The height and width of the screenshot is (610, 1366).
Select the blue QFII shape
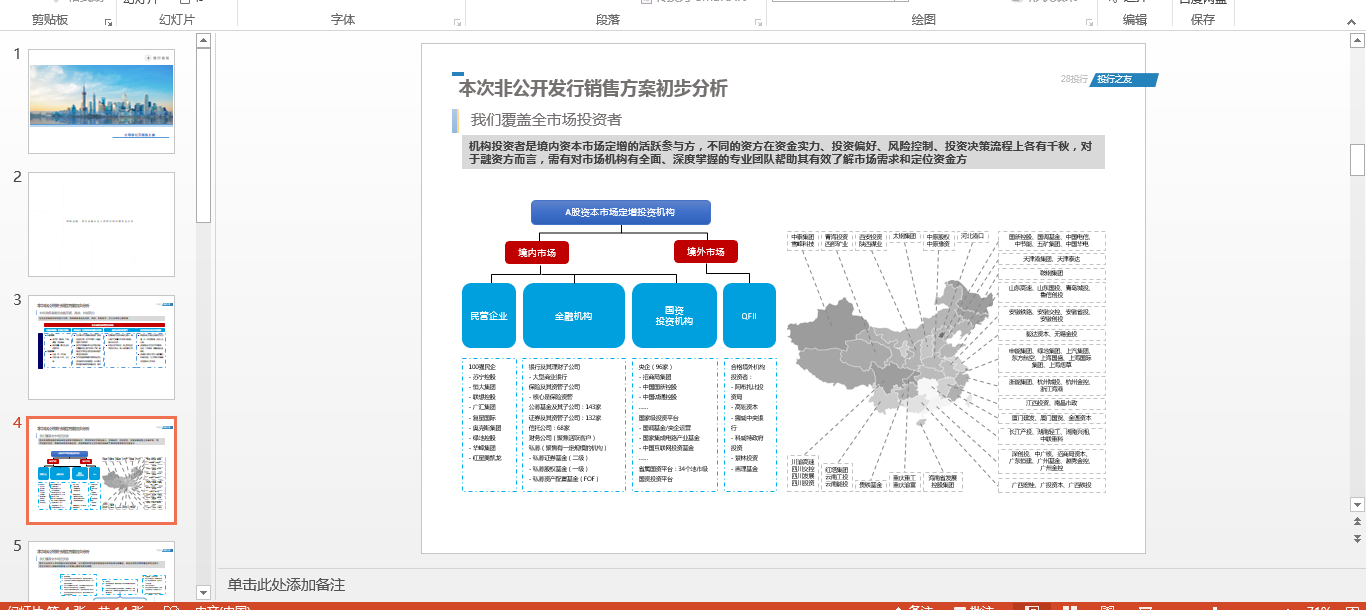click(x=749, y=316)
